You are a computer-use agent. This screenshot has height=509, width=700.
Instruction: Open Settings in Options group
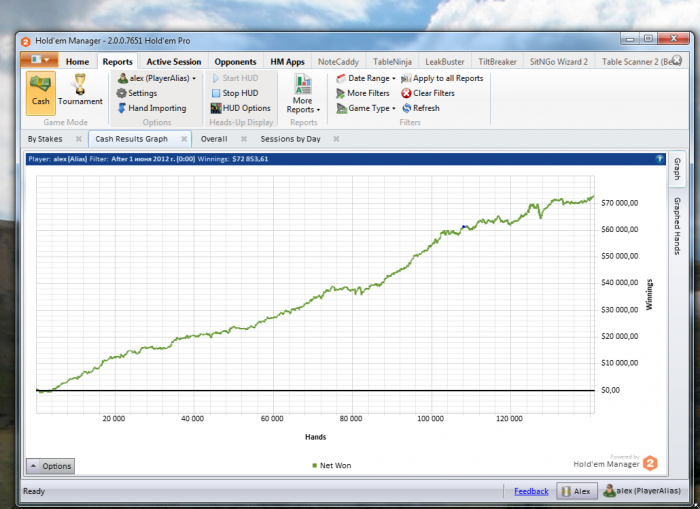[x=137, y=93]
